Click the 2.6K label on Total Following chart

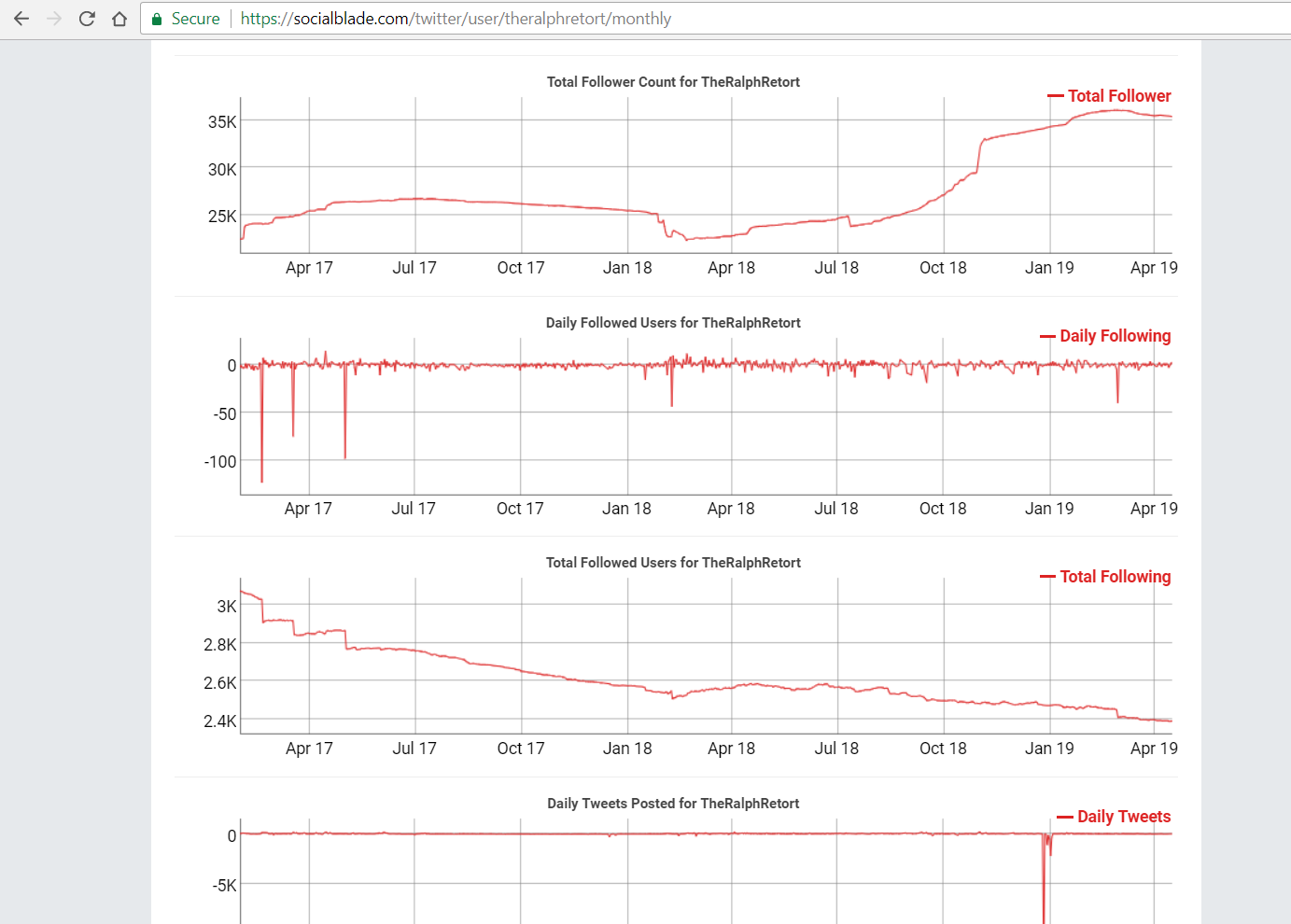(220, 682)
